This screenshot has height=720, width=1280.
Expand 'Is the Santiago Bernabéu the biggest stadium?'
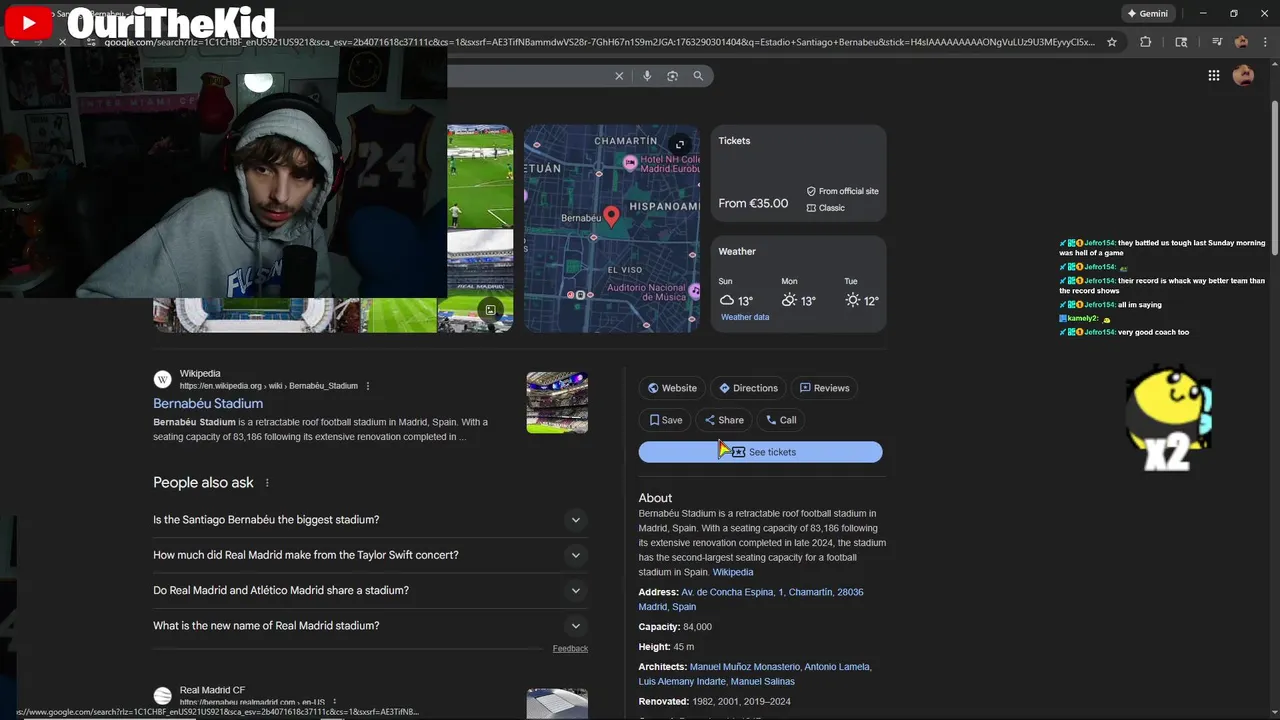[370, 520]
